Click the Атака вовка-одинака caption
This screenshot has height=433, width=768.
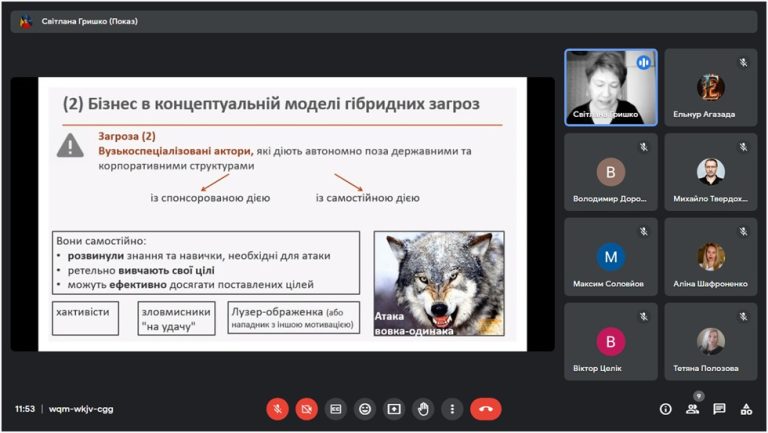(x=414, y=324)
